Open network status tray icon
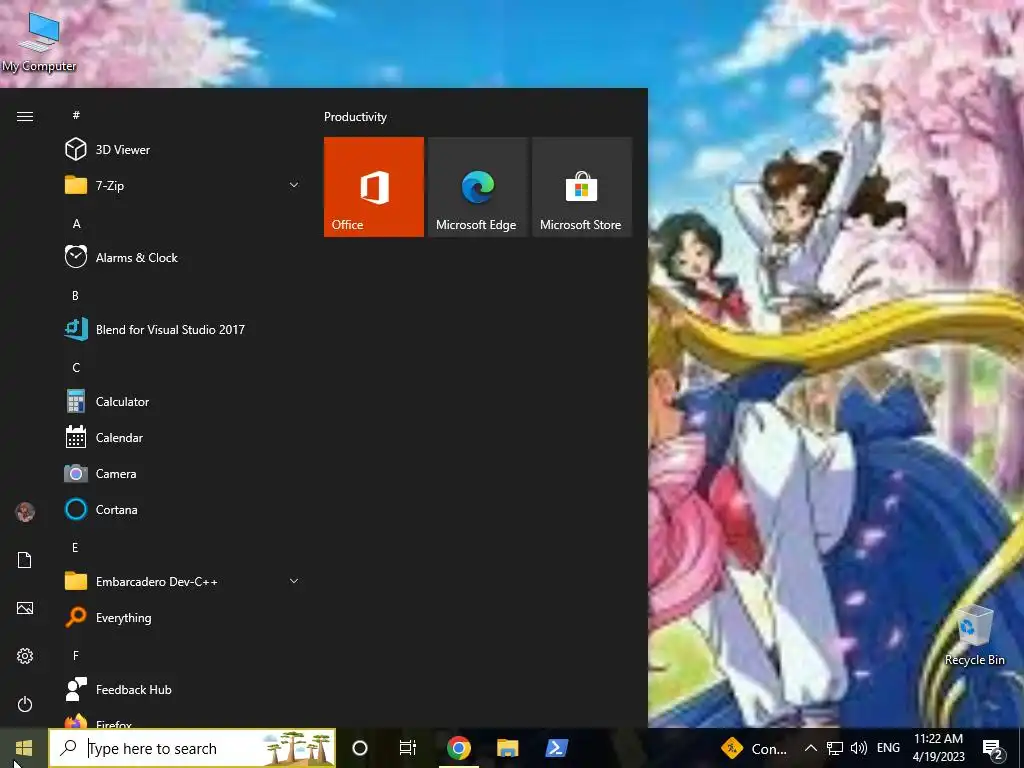The image size is (1024, 768). tap(835, 748)
